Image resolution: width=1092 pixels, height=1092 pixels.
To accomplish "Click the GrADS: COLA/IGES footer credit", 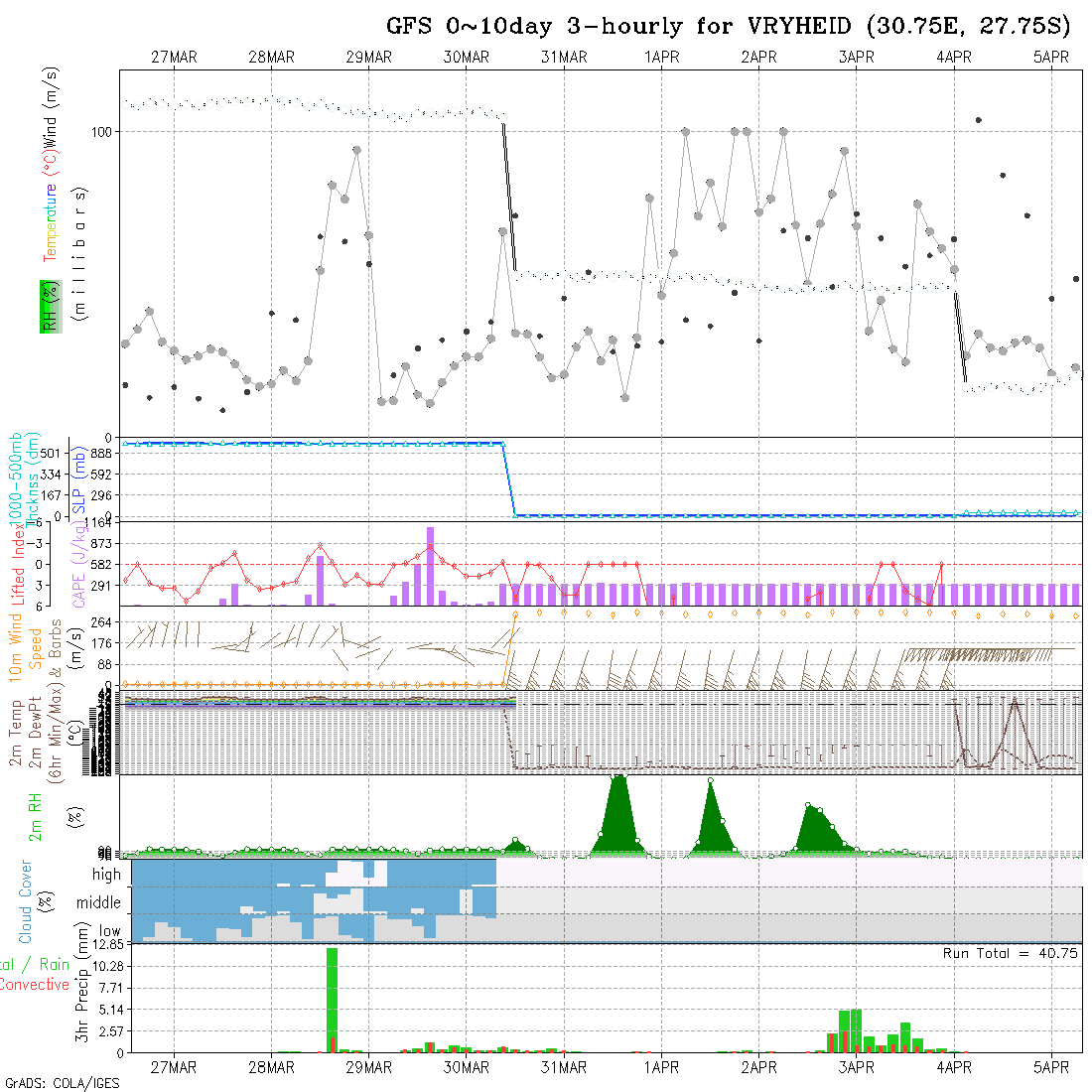I will coord(63,1083).
